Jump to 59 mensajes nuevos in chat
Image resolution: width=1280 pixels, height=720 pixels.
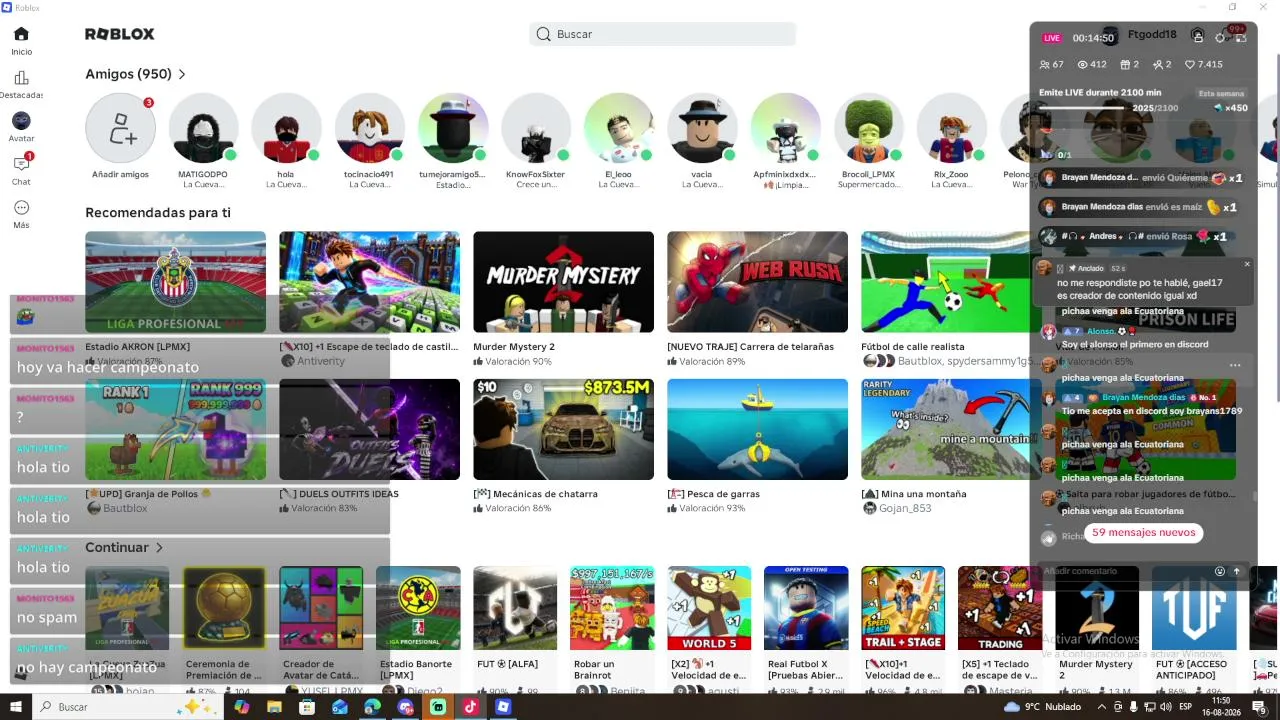click(1144, 533)
